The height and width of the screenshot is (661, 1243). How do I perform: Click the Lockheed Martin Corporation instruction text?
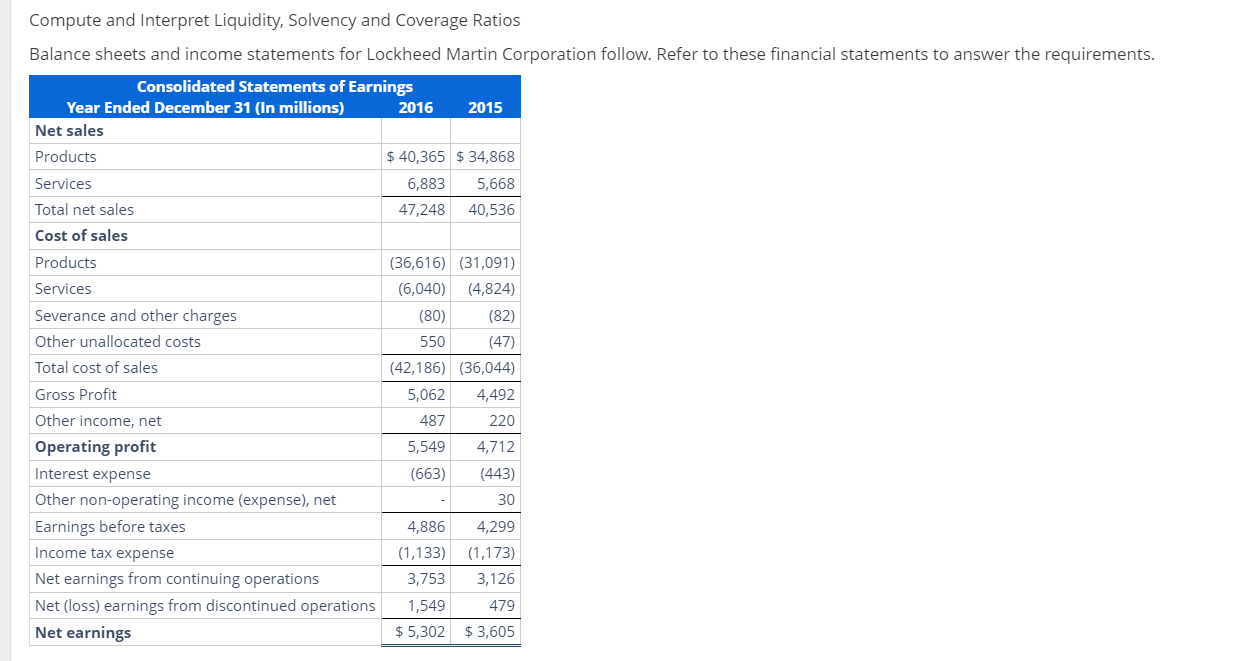[x=592, y=54]
